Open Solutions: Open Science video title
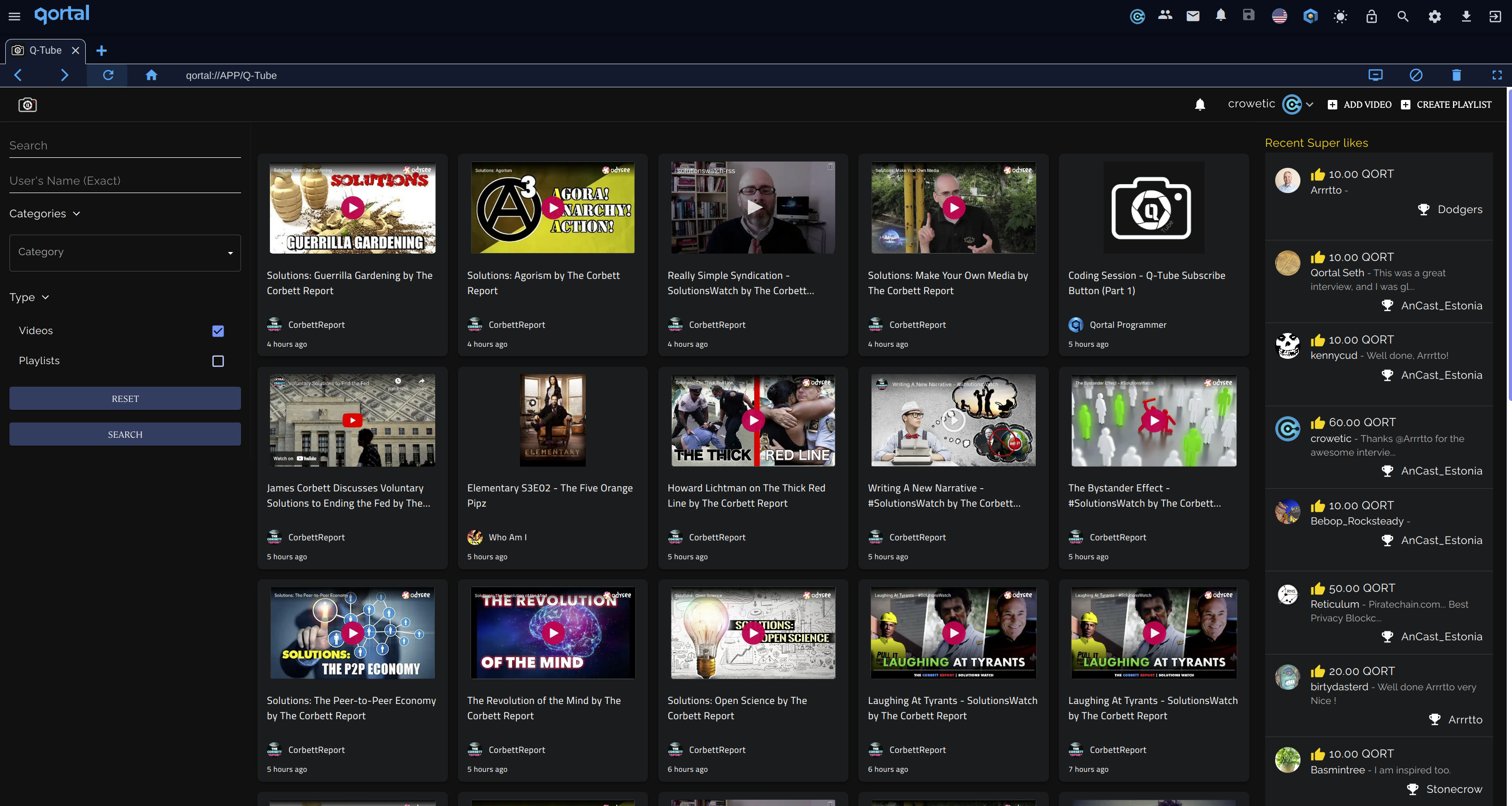This screenshot has width=1512, height=806. [737, 708]
